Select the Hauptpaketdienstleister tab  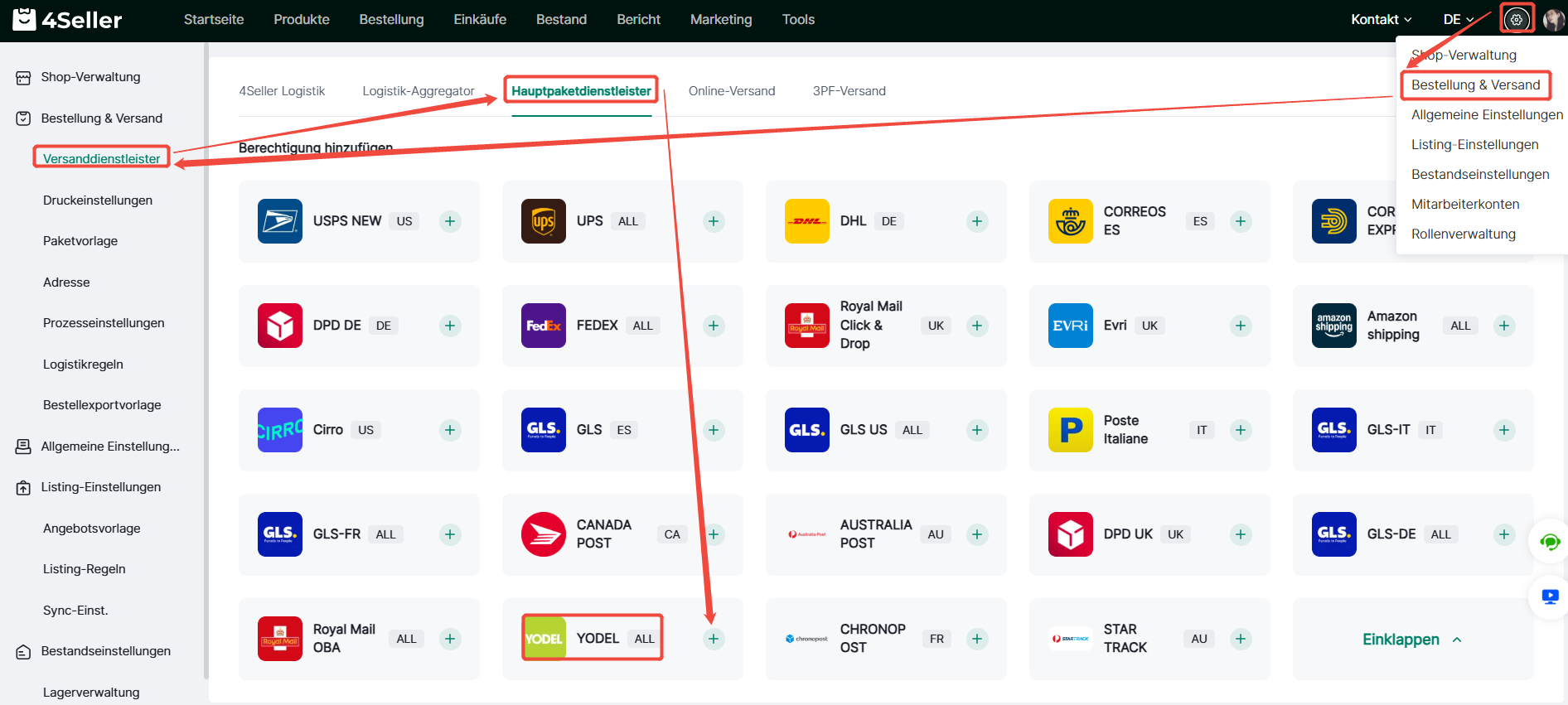(581, 91)
